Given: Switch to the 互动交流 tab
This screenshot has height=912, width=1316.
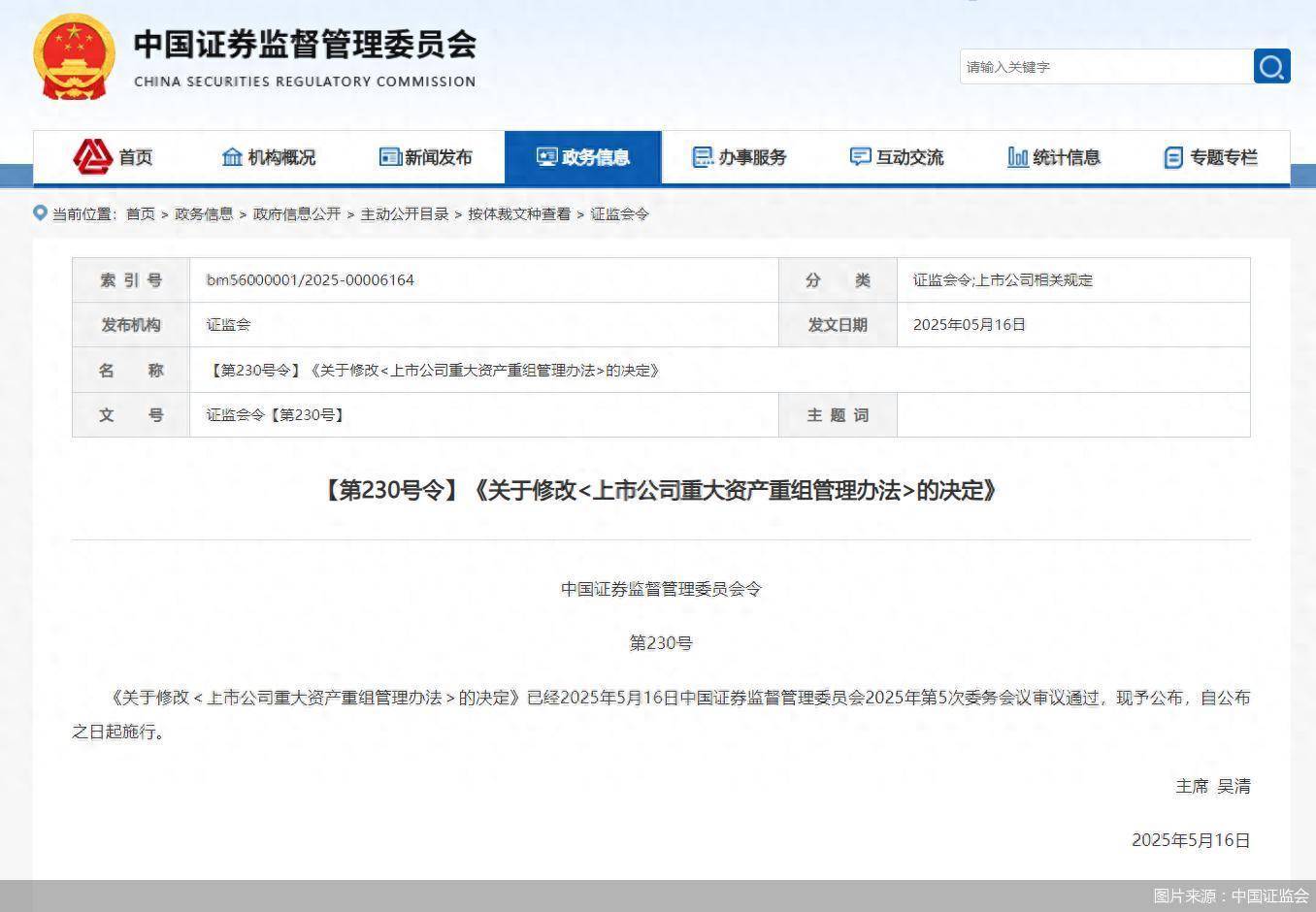Looking at the screenshot, I should coord(897,157).
